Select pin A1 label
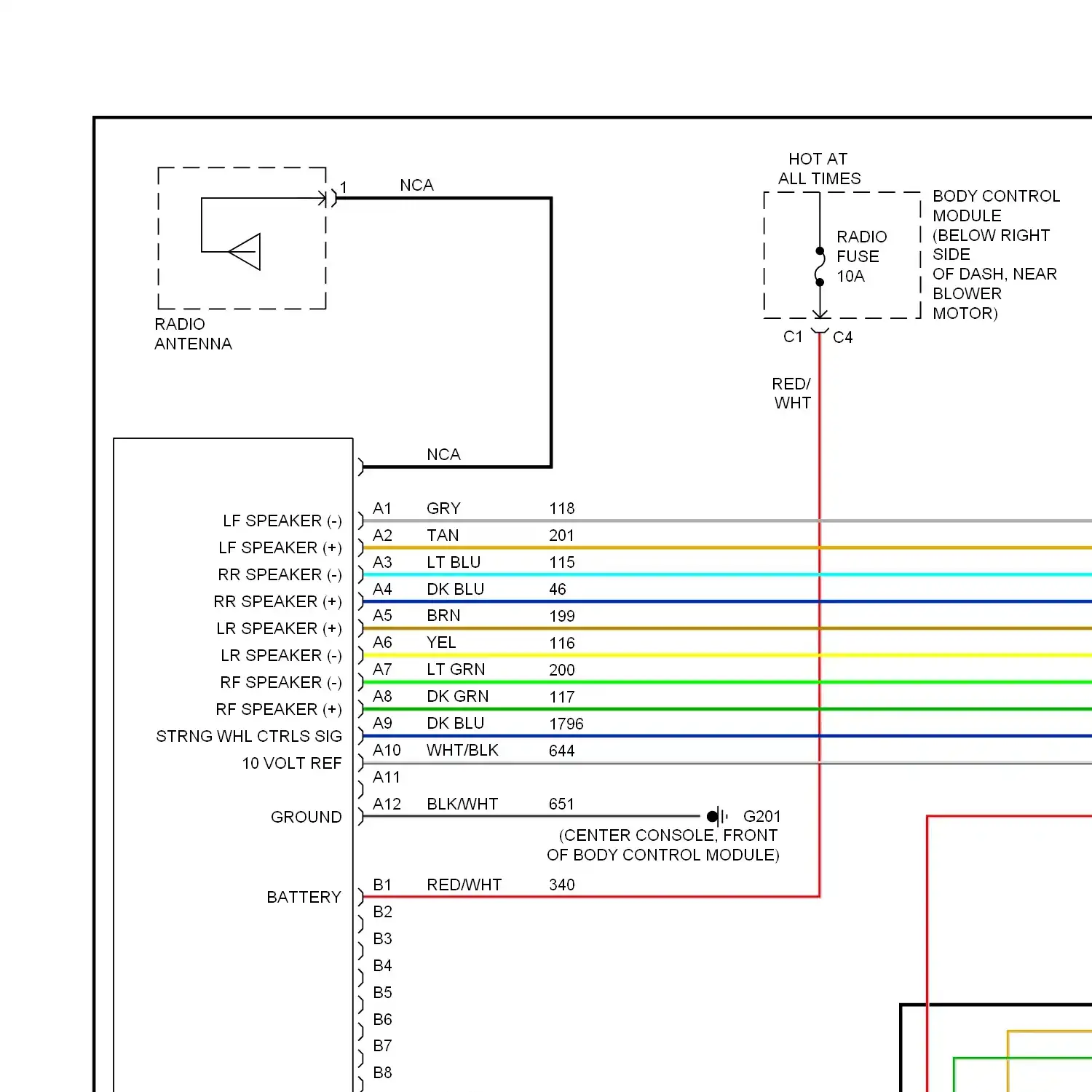Screen dimensions: 1092x1092 tap(382, 509)
